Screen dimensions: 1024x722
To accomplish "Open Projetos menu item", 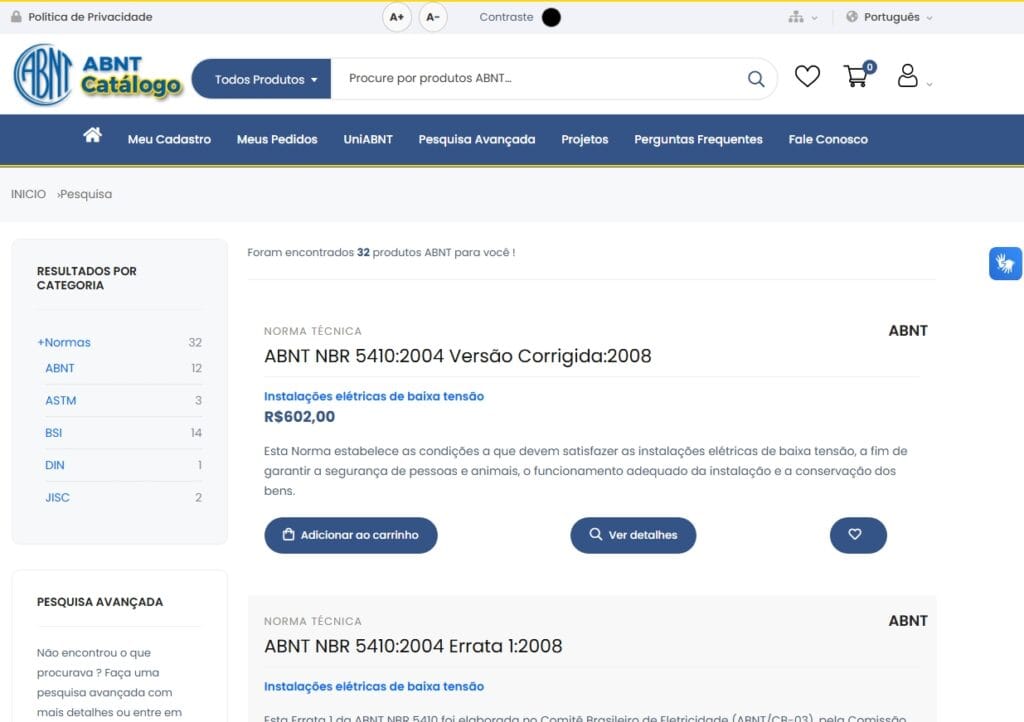I will [584, 139].
